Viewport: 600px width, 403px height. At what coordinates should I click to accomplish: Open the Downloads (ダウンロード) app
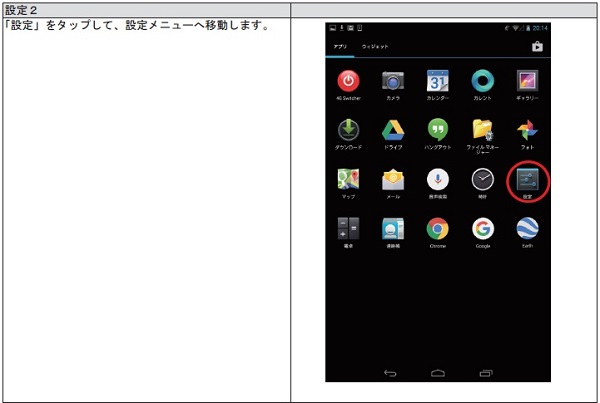click(348, 130)
